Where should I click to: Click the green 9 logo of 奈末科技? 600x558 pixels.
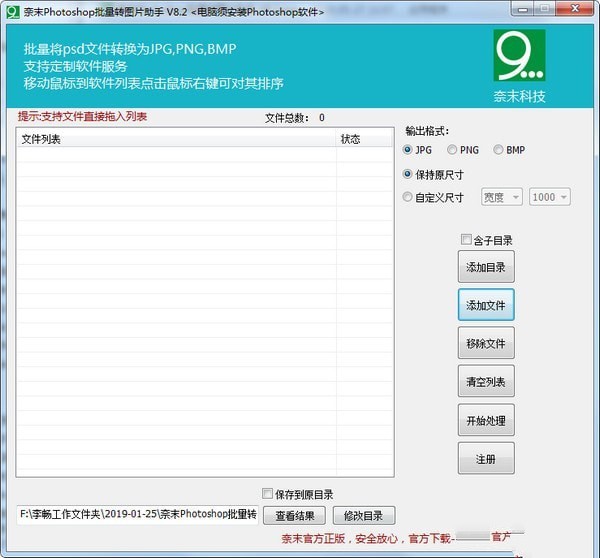519,55
